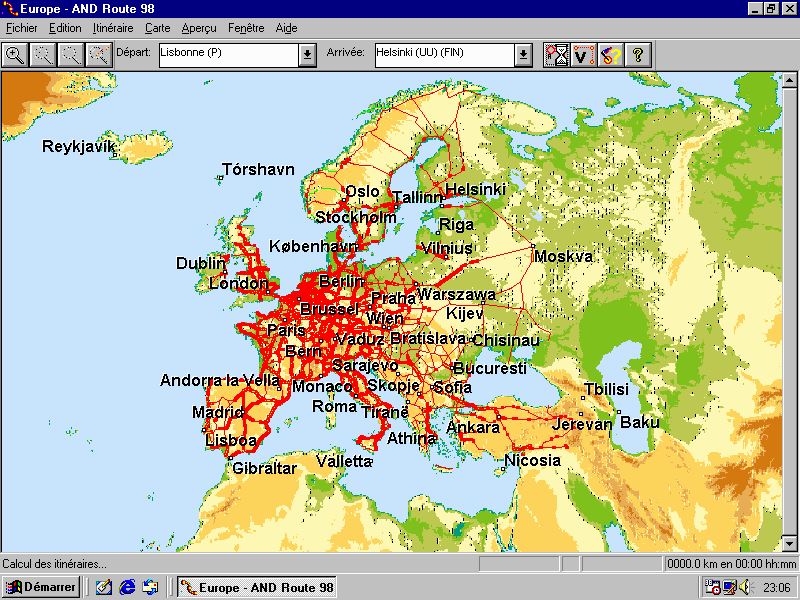Open the Départ dropdown arrow
The width and height of the screenshot is (800, 600).
click(x=307, y=55)
